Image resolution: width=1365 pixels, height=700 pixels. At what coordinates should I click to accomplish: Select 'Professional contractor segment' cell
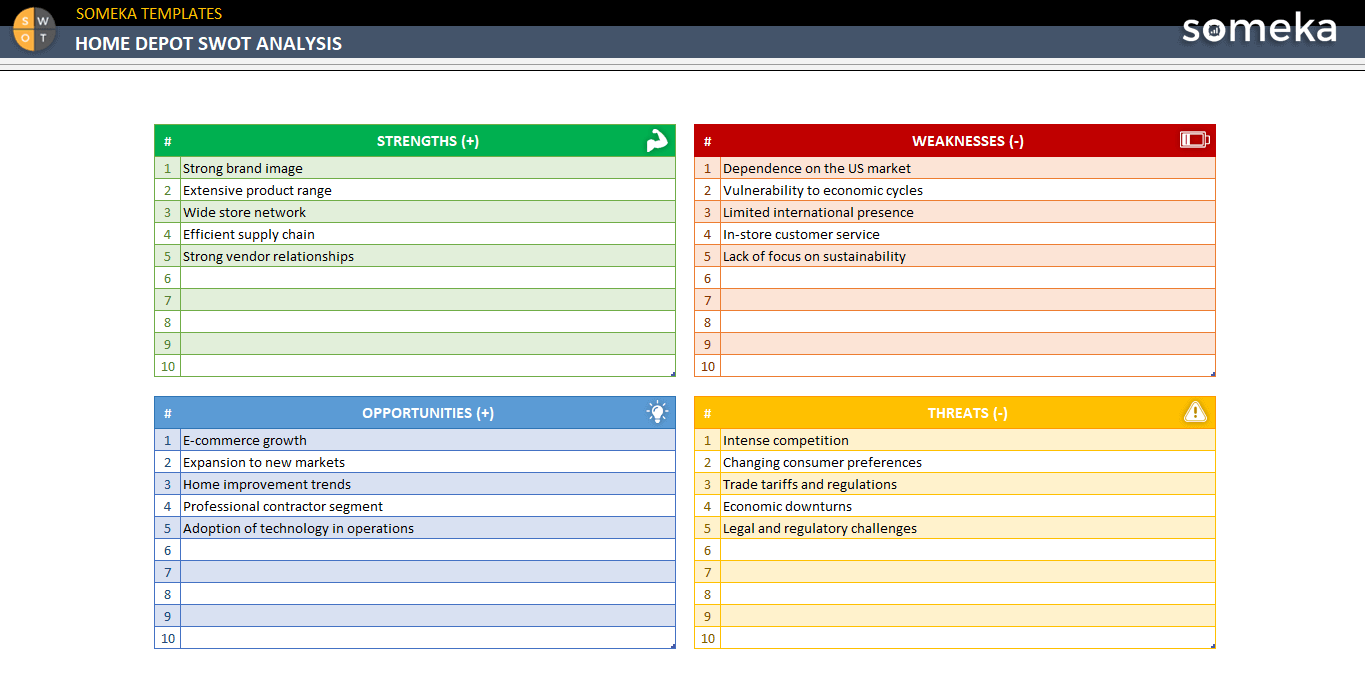pos(428,506)
